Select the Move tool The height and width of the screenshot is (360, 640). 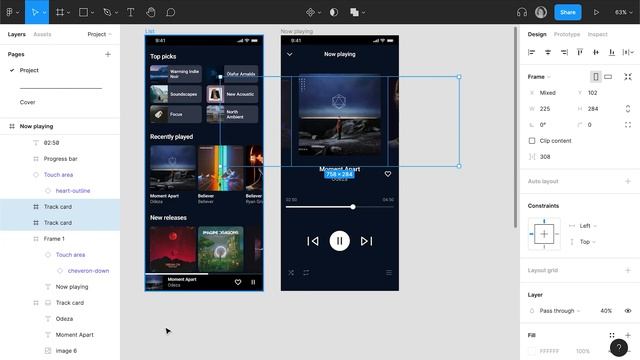click(x=35, y=12)
